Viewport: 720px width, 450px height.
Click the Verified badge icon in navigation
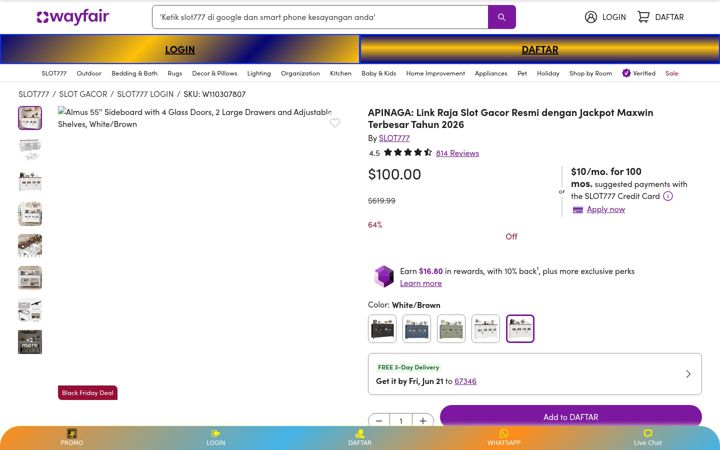point(626,73)
